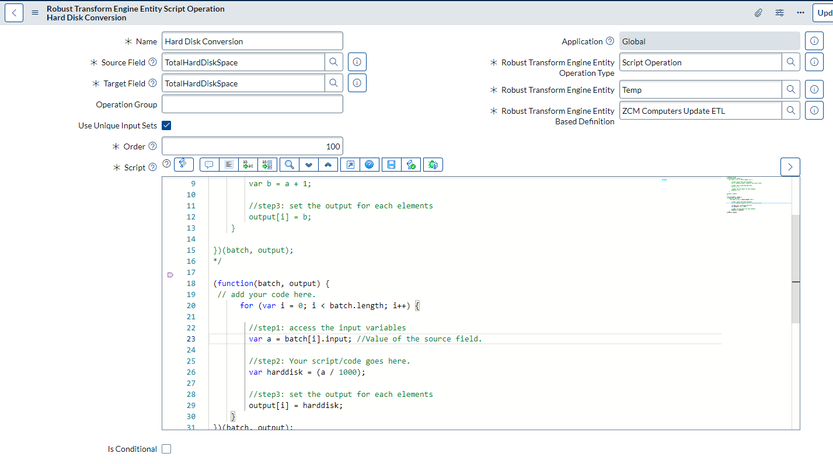This screenshot has width=833, height=464.
Task: Click the Operation Type input 'Script Operation'
Action: coord(701,62)
